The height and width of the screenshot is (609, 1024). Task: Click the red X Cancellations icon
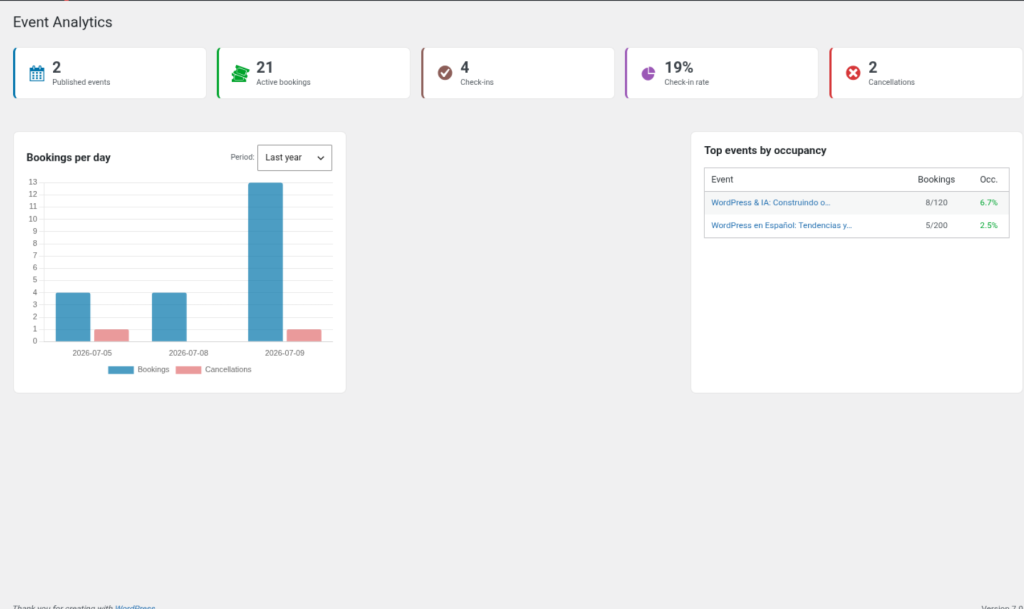click(853, 73)
